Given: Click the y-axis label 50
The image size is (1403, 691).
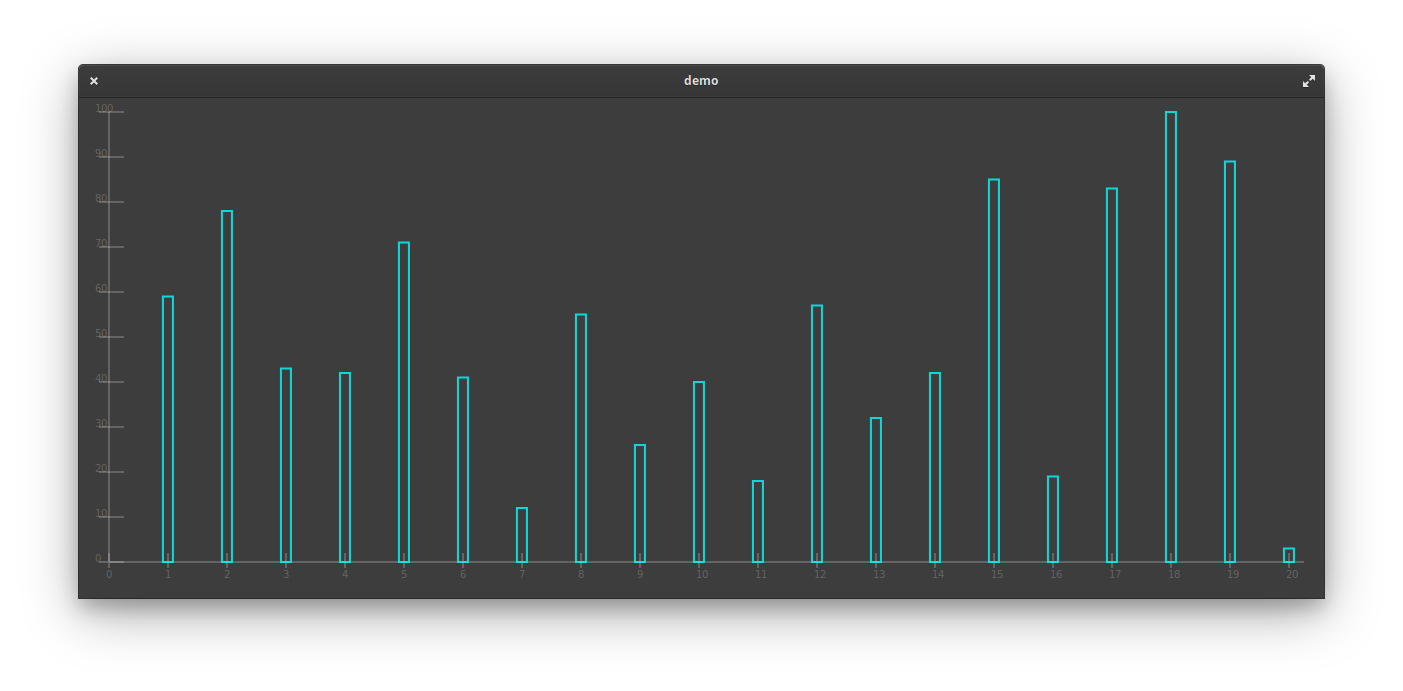Looking at the screenshot, I should coord(102,333).
